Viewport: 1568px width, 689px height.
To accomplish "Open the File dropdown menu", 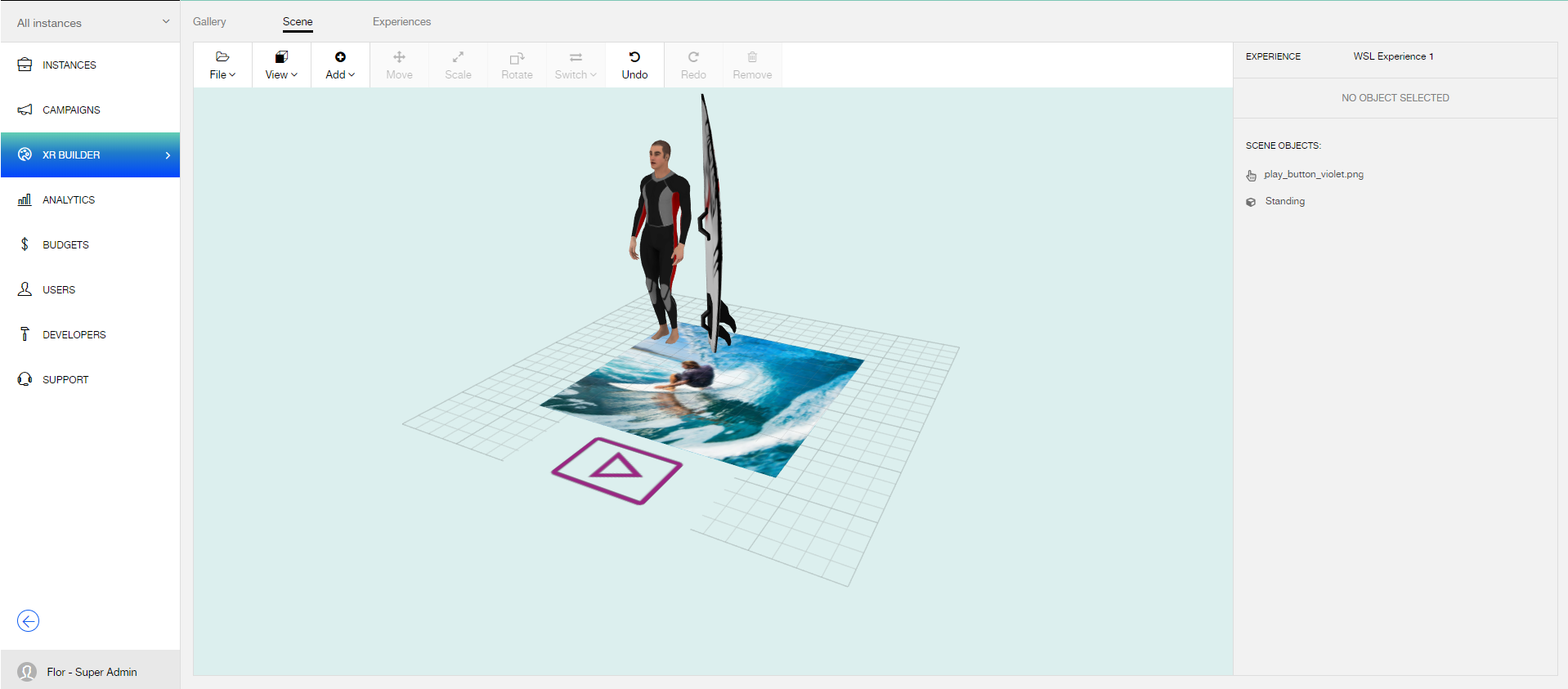I will click(222, 65).
